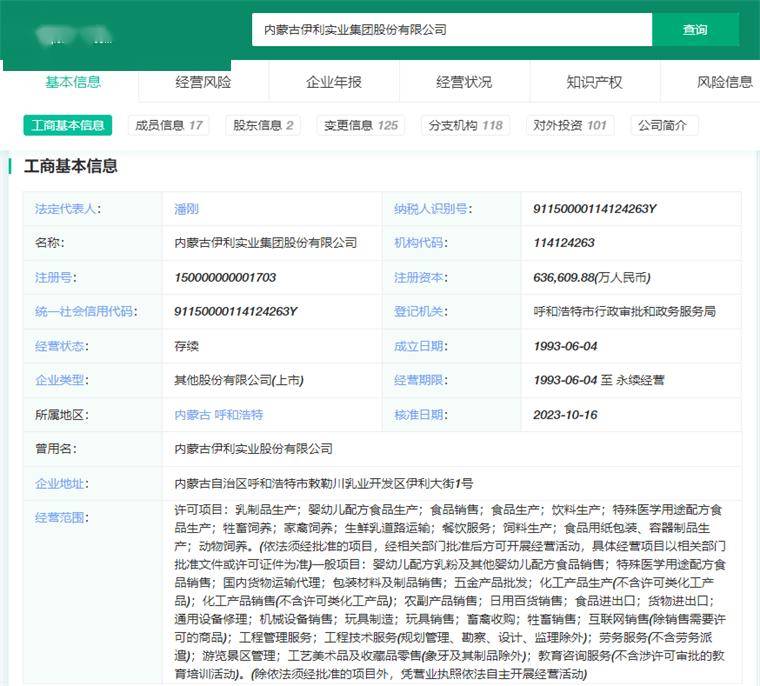View the 变更信息 125 section
Viewport: 760px width, 686px height.
point(361,126)
